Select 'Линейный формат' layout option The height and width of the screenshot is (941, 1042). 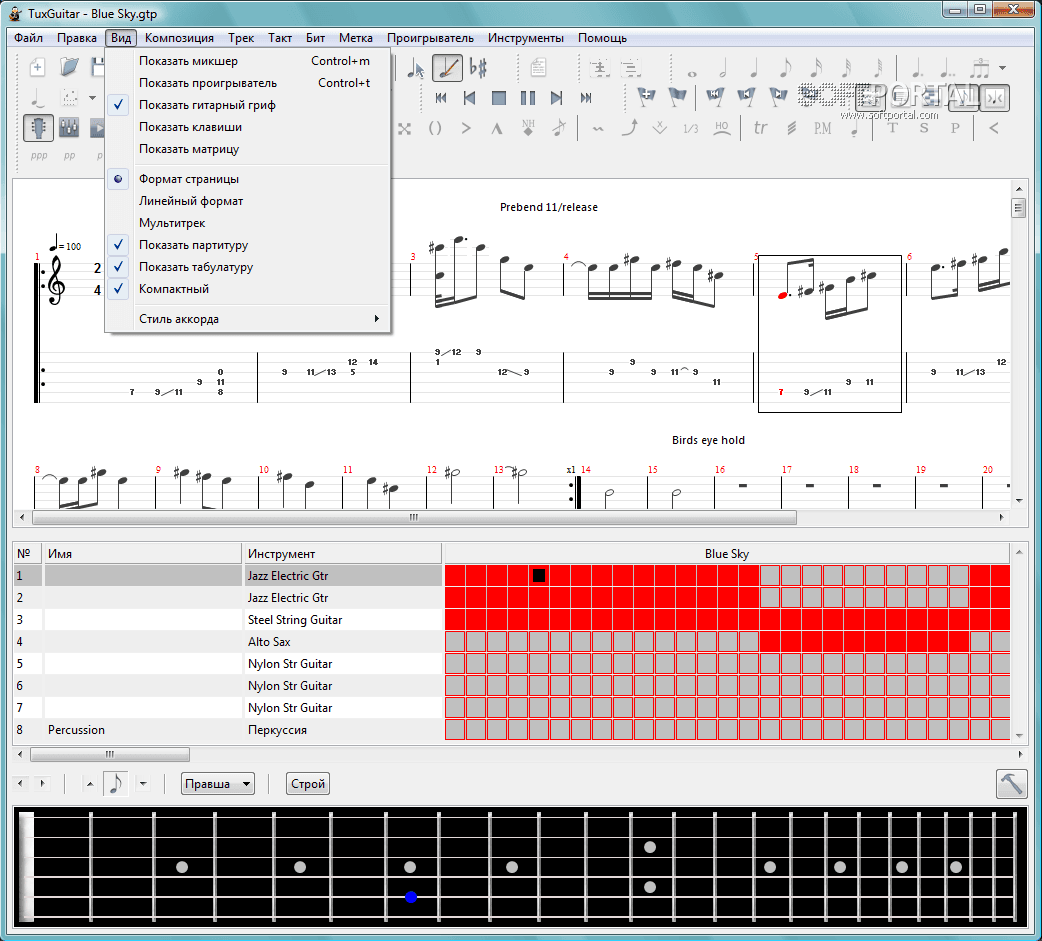point(191,201)
